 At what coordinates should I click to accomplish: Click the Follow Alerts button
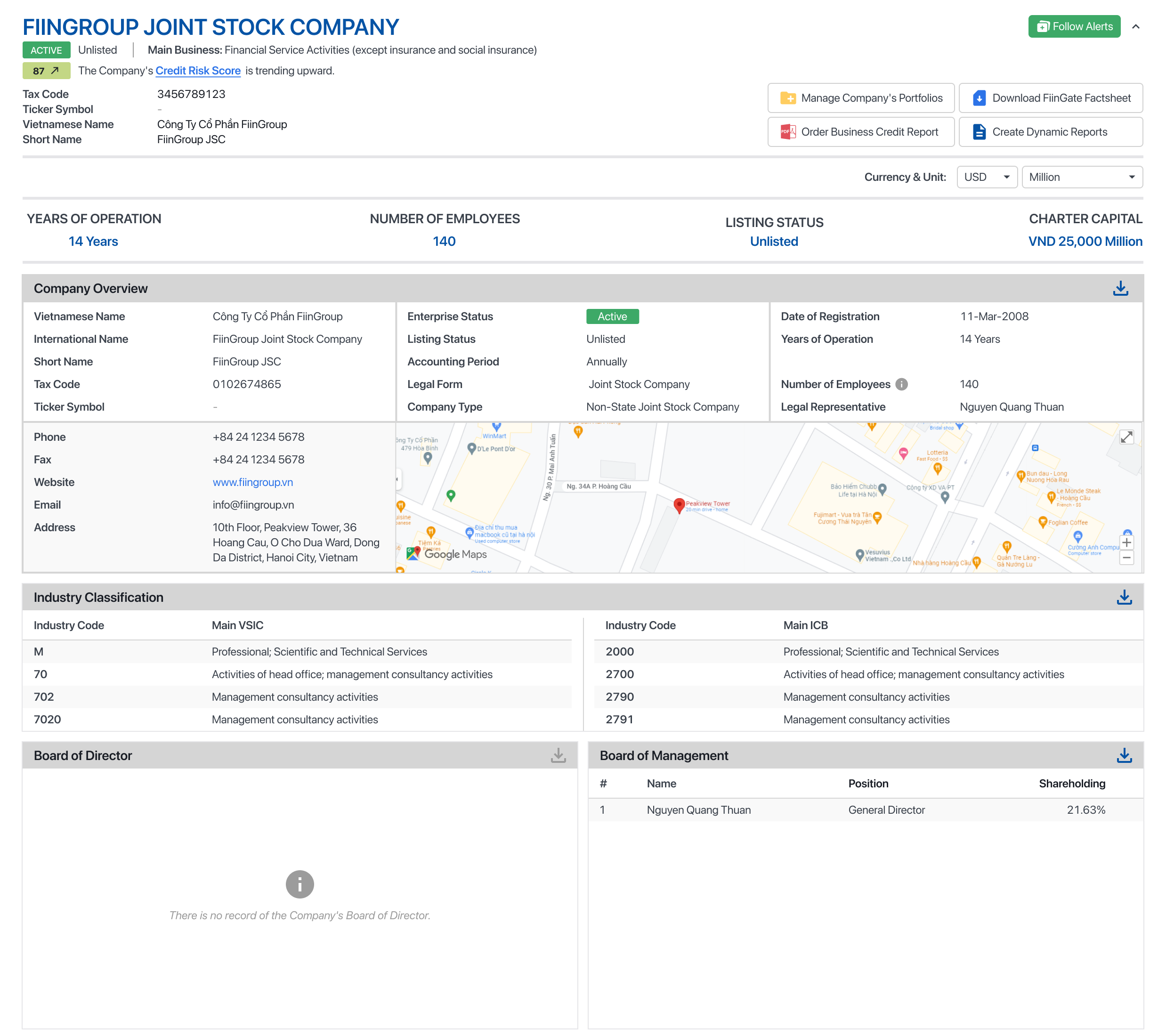[1074, 27]
